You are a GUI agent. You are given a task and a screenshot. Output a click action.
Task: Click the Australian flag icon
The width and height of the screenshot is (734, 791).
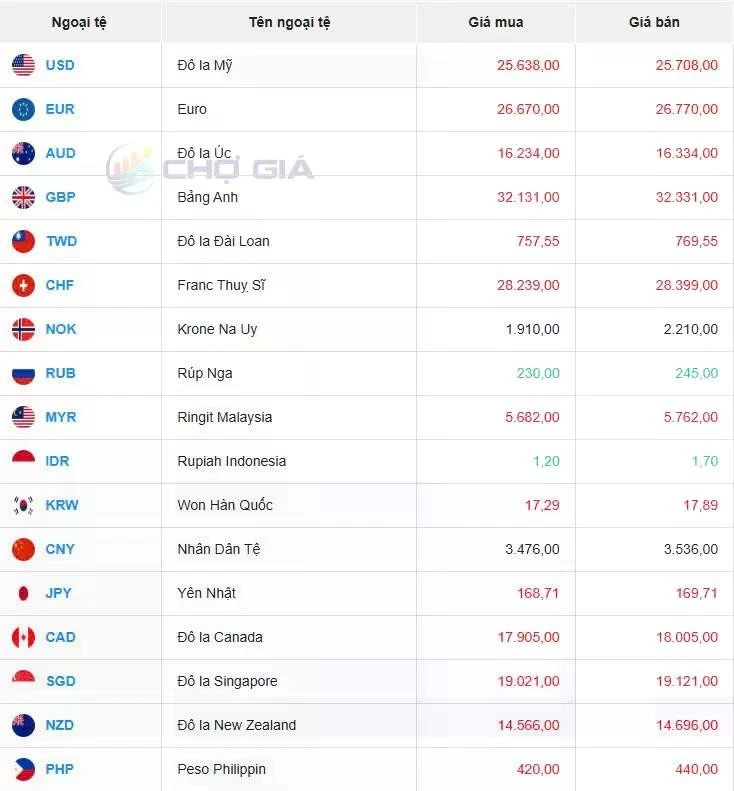click(x=23, y=154)
